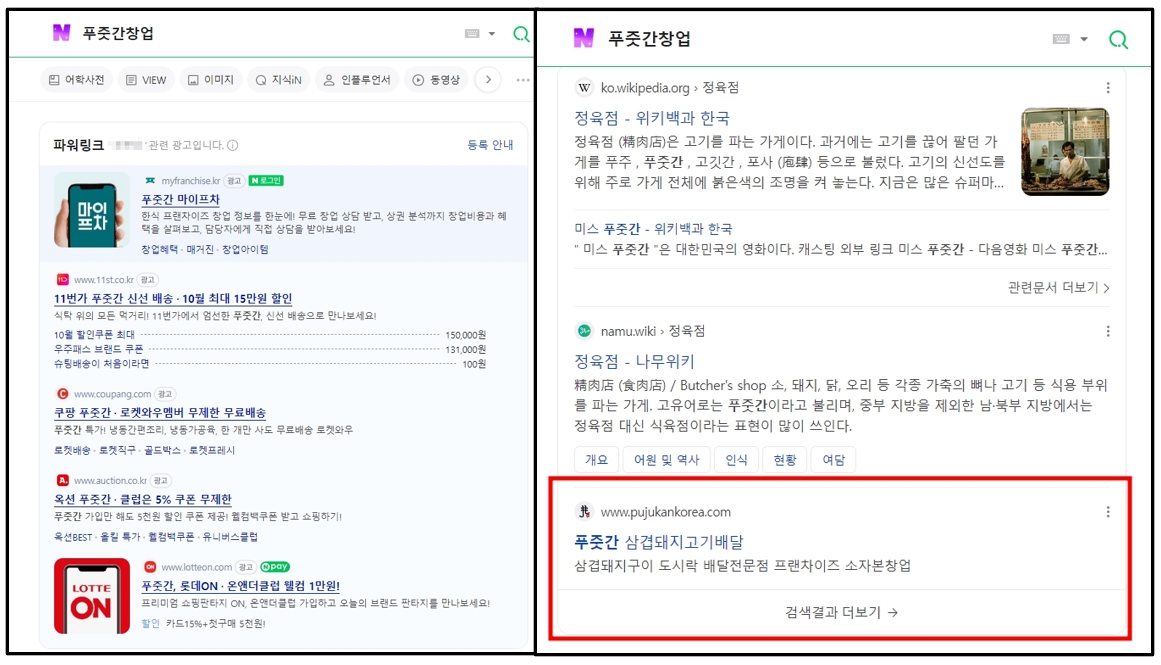Click the 어원 및 역사 section chip
1161x665 pixels.
pyautogui.click(x=667, y=460)
